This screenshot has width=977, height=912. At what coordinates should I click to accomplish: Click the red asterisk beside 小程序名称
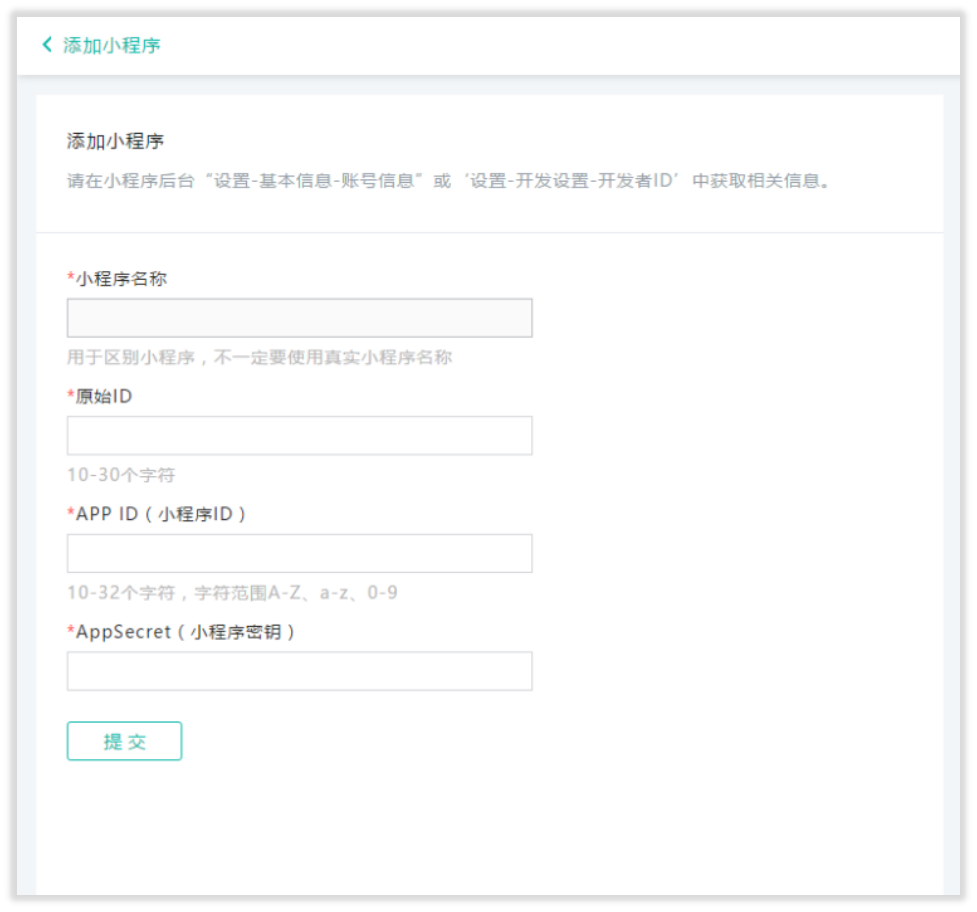tap(71, 279)
